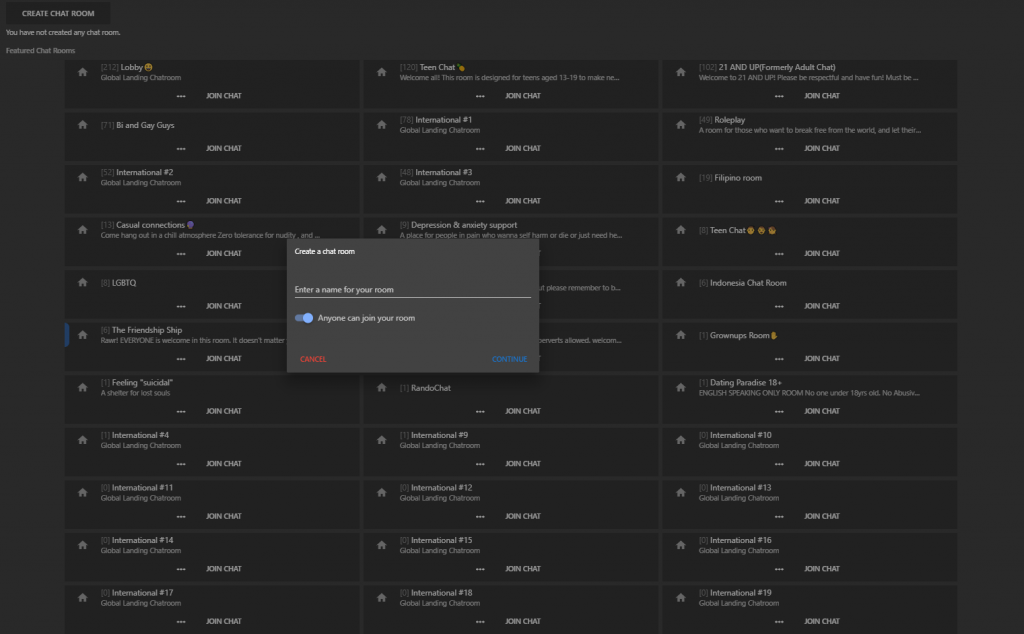Click the home icon beside LGBTQ room
This screenshot has width=1024, height=634.
(83, 283)
